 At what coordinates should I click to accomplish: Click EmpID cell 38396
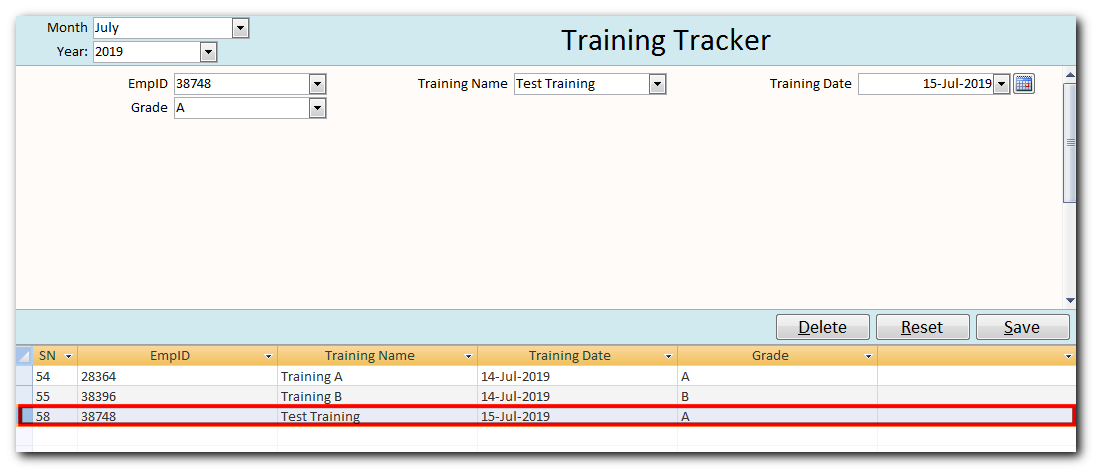(x=178, y=397)
